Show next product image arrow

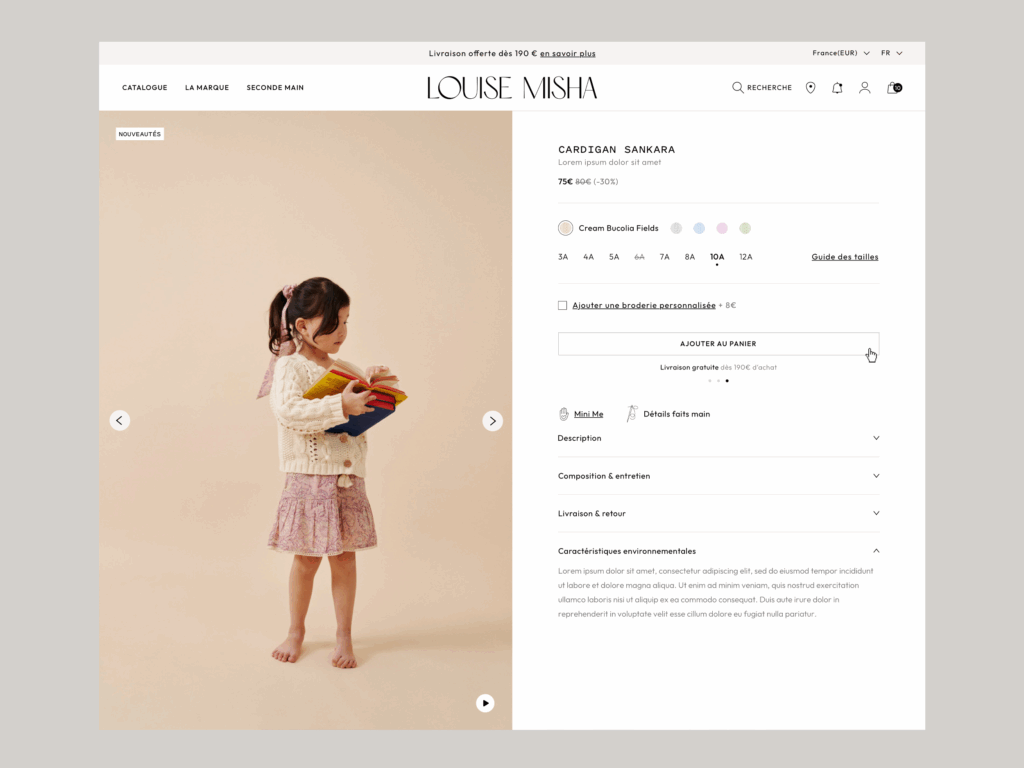point(492,421)
